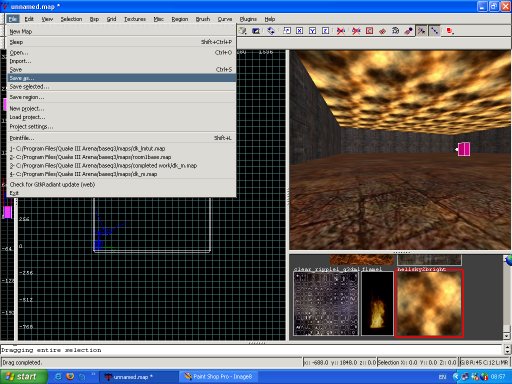The height and width of the screenshot is (384, 512).
Task: Click the second red crossed-out selection icon
Action: click(x=356, y=31)
